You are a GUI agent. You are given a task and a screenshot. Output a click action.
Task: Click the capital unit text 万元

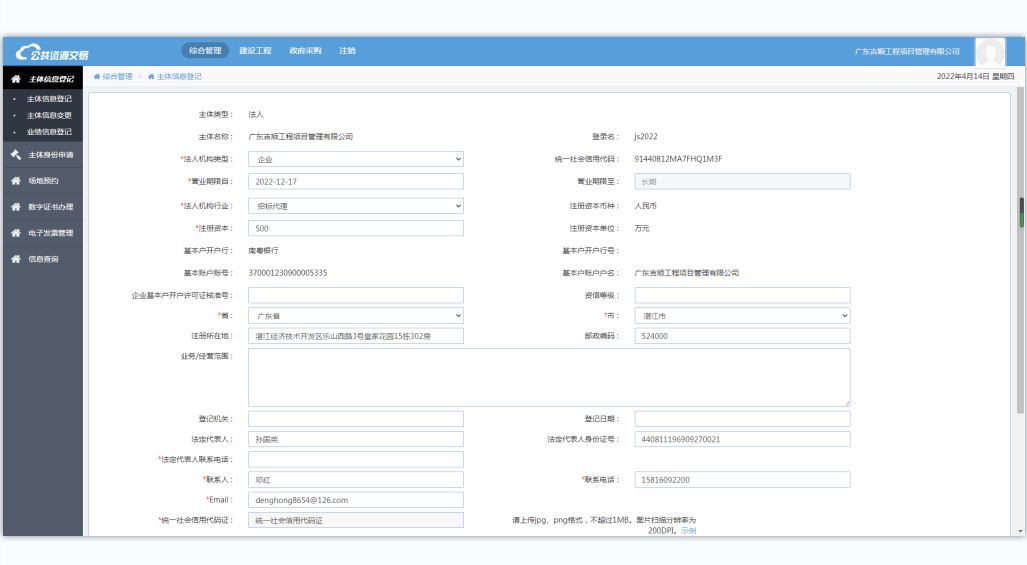click(x=642, y=228)
